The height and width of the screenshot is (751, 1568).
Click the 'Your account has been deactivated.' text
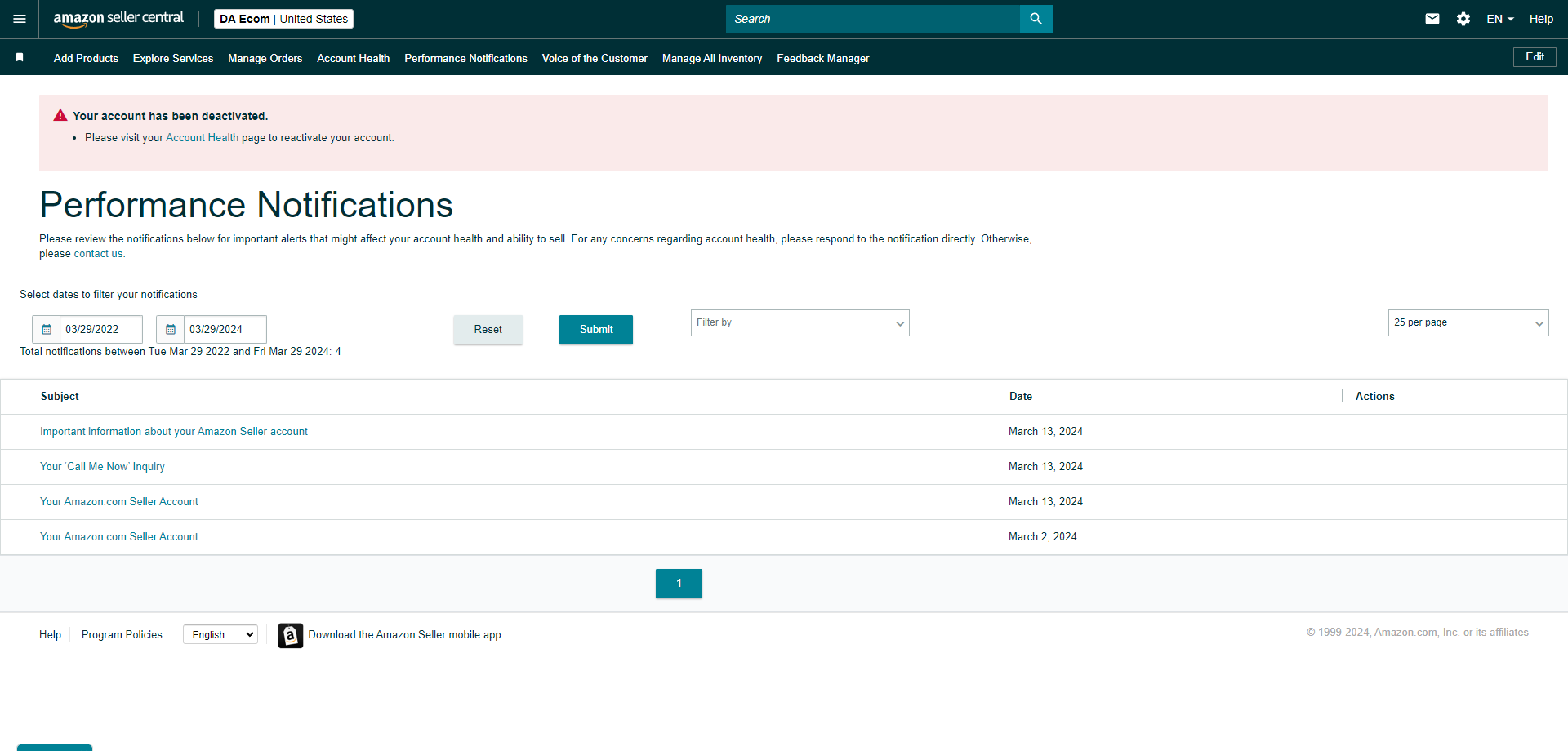170,116
